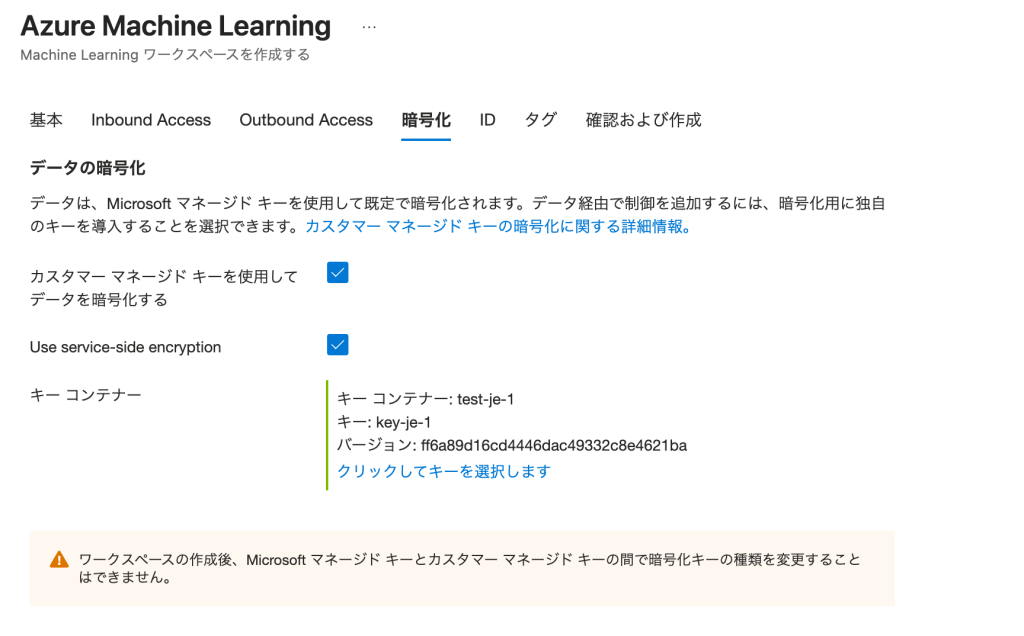
Task: Open the ellipsis more options menu
Action: click(x=369, y=27)
